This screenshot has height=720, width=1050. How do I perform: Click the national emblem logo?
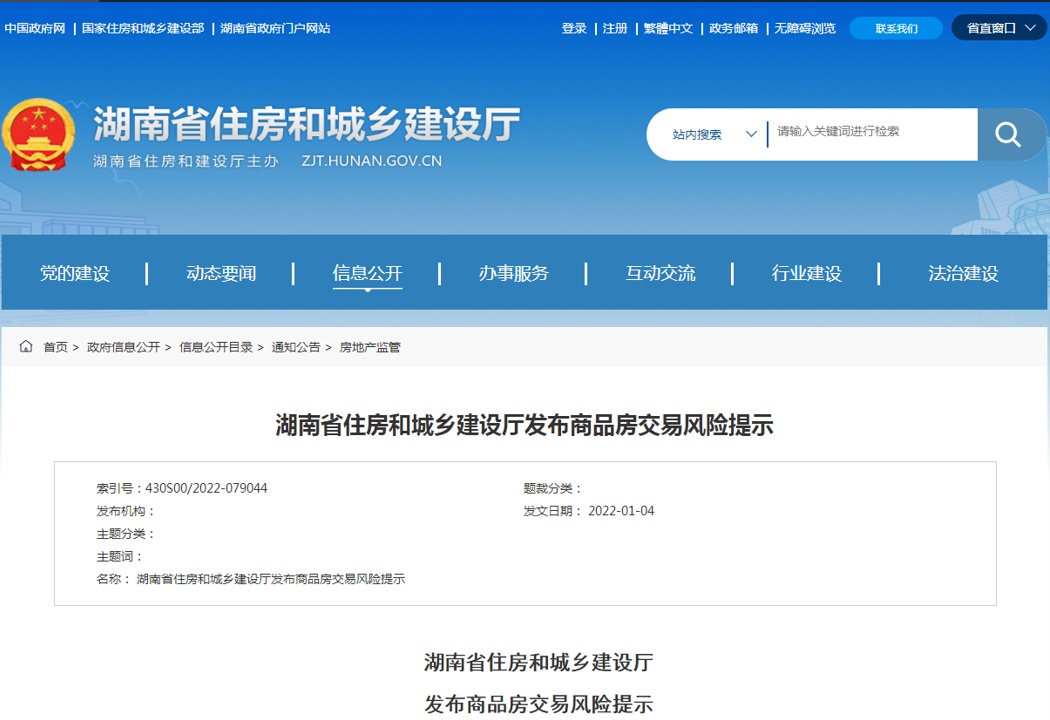click(x=38, y=136)
